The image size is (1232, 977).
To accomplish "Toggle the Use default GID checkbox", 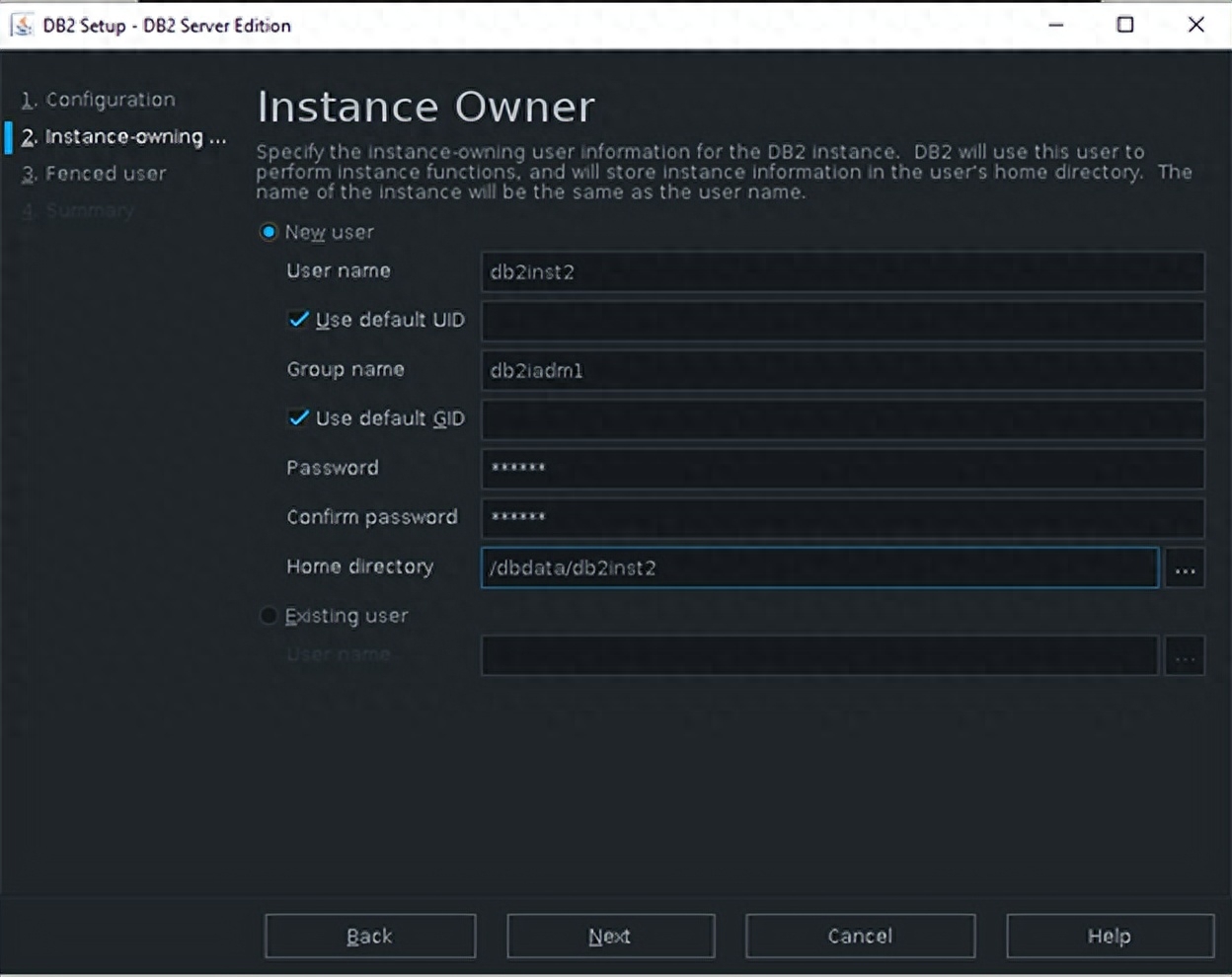I will click(x=299, y=418).
